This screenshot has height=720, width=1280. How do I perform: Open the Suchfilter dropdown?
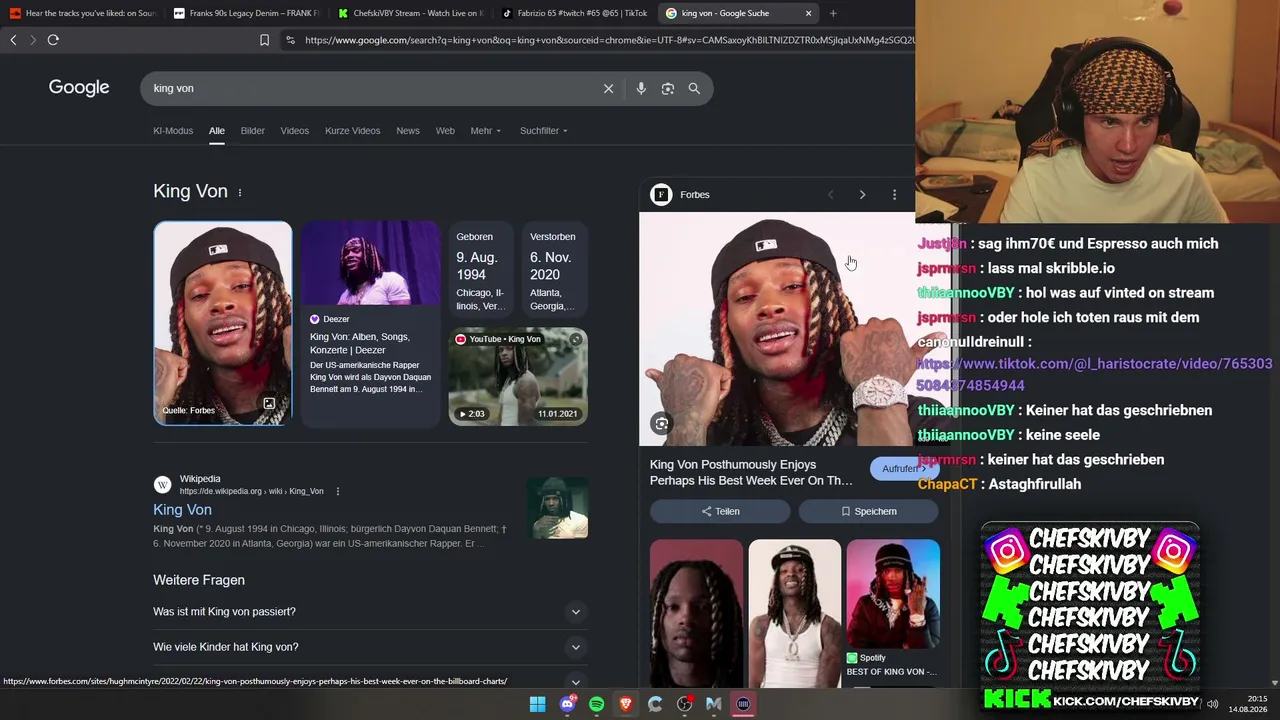[x=544, y=131]
